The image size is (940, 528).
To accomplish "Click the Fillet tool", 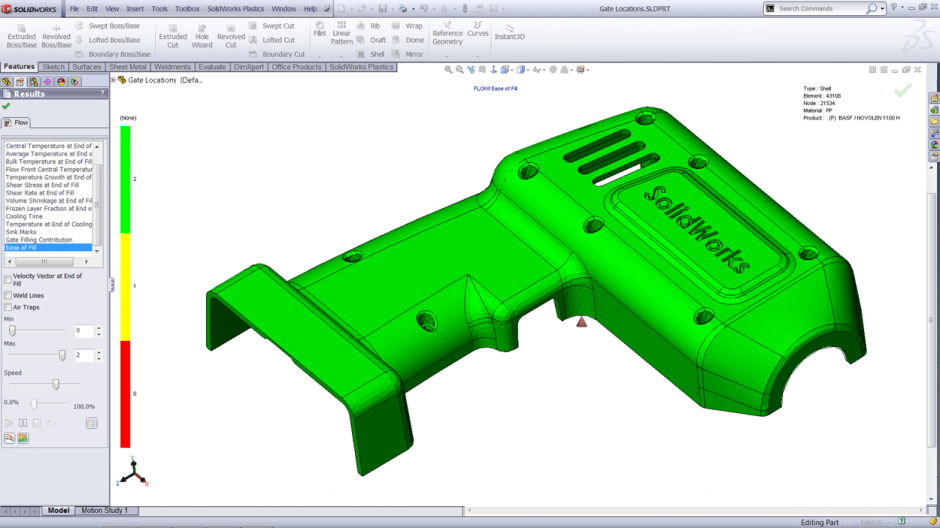I will pyautogui.click(x=320, y=29).
